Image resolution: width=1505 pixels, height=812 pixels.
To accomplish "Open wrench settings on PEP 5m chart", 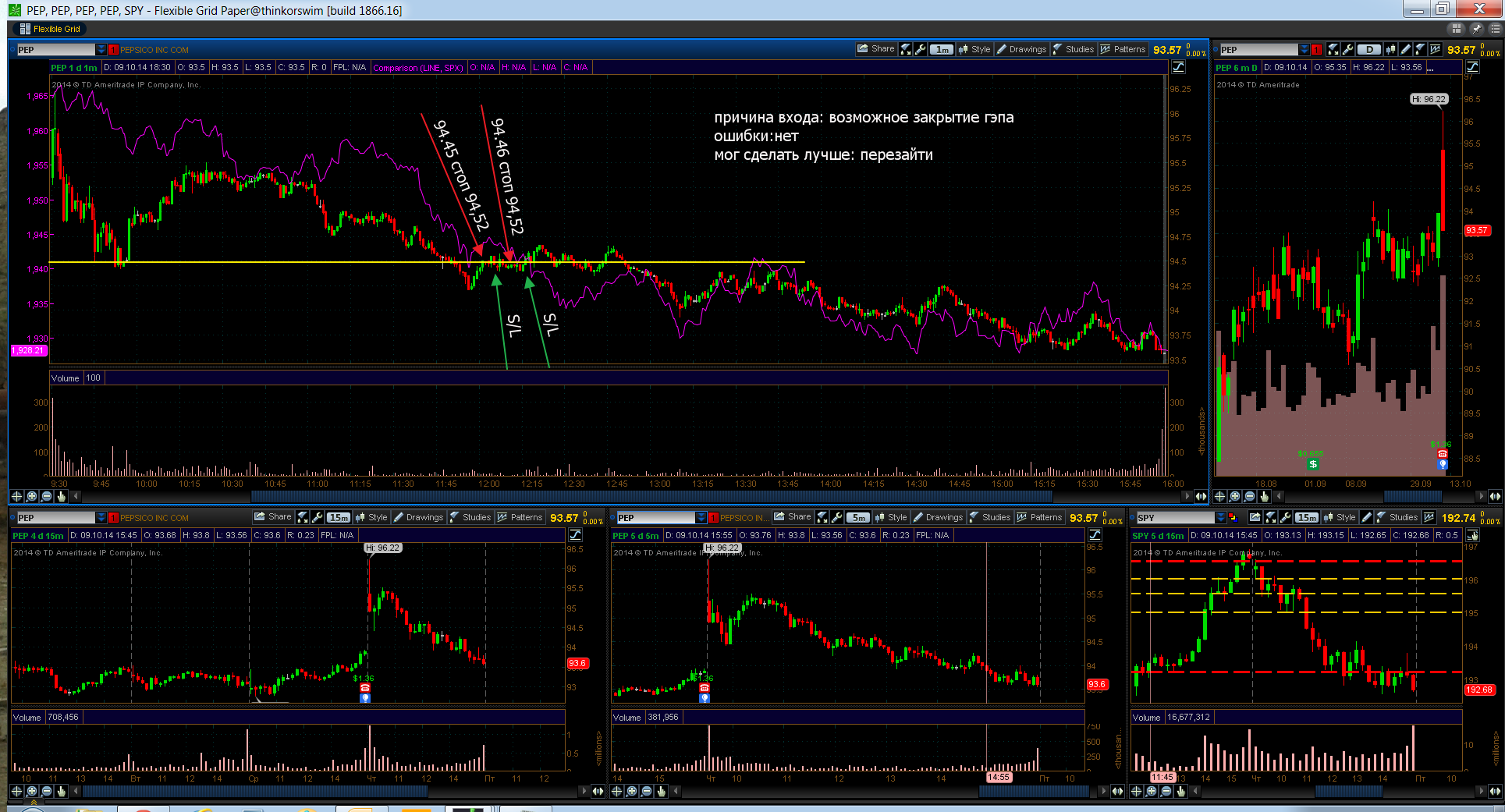I will 837,517.
